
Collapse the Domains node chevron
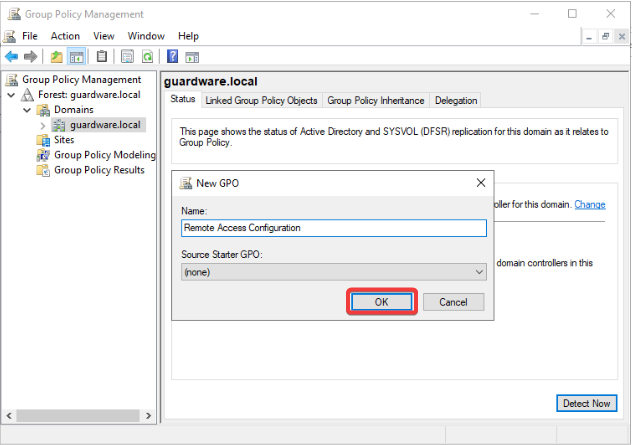[27, 110]
